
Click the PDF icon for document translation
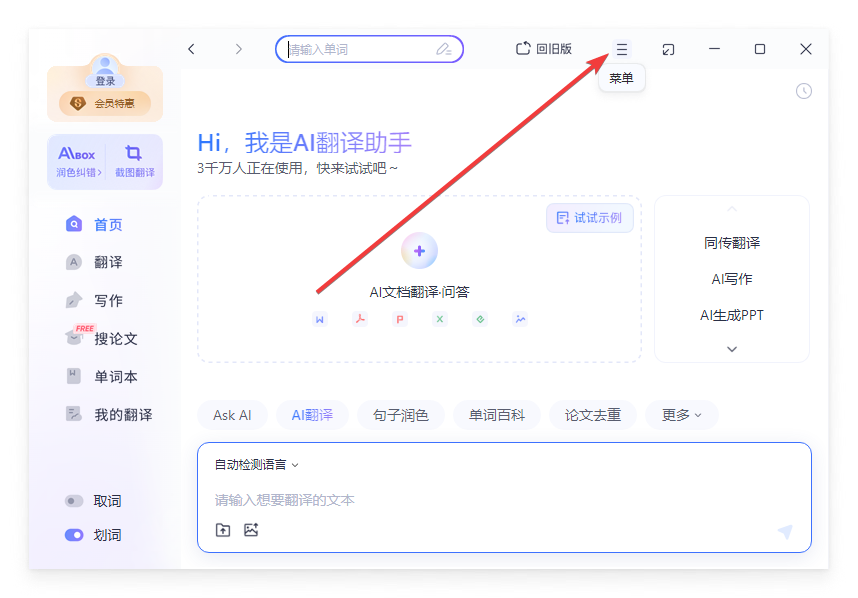[x=360, y=318]
